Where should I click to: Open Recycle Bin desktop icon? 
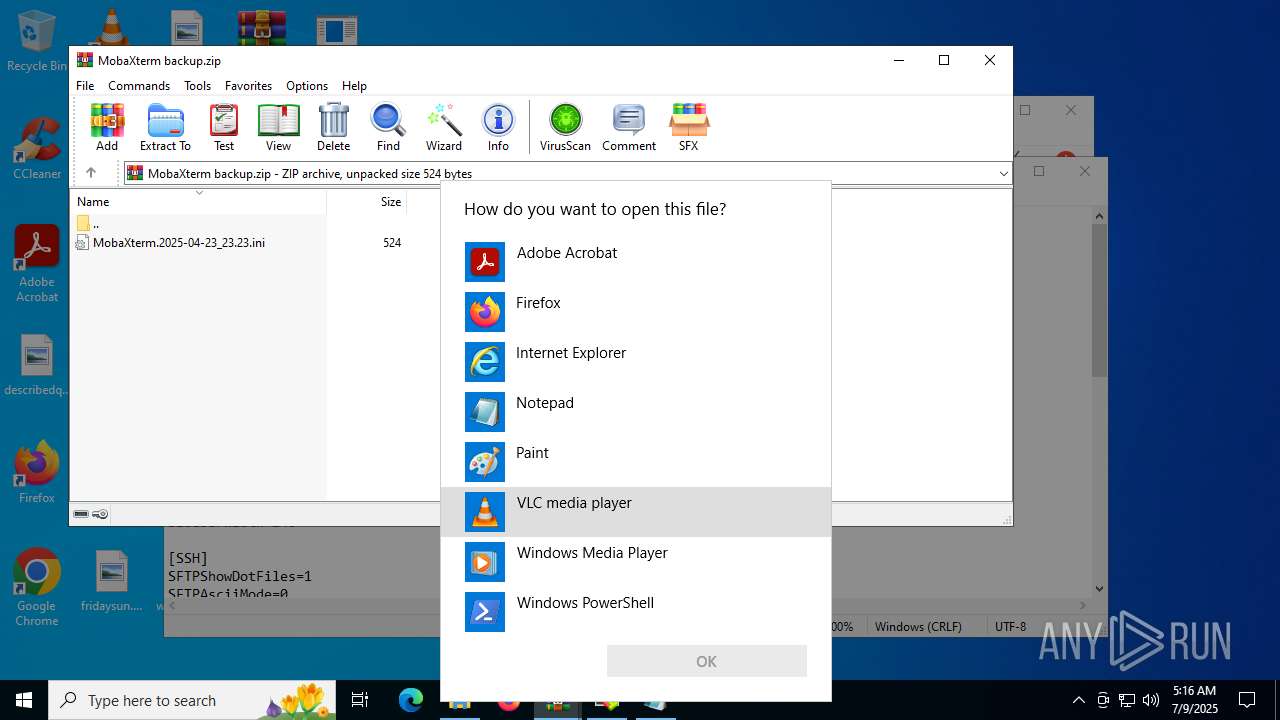pyautogui.click(x=36, y=41)
